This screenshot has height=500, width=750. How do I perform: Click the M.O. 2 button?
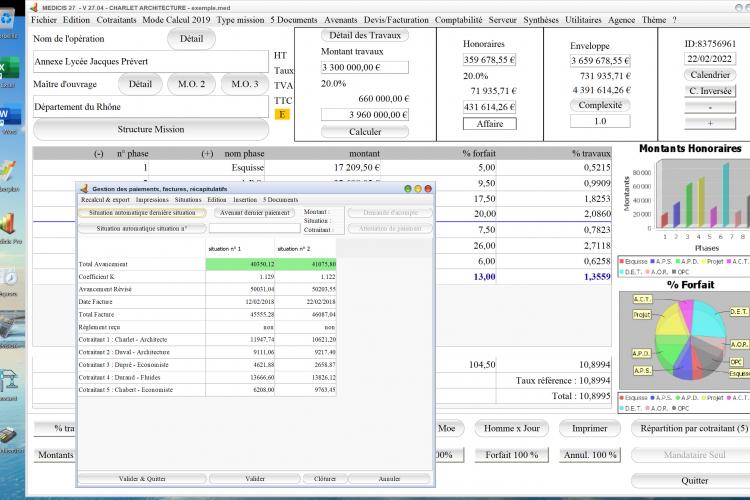(191, 84)
